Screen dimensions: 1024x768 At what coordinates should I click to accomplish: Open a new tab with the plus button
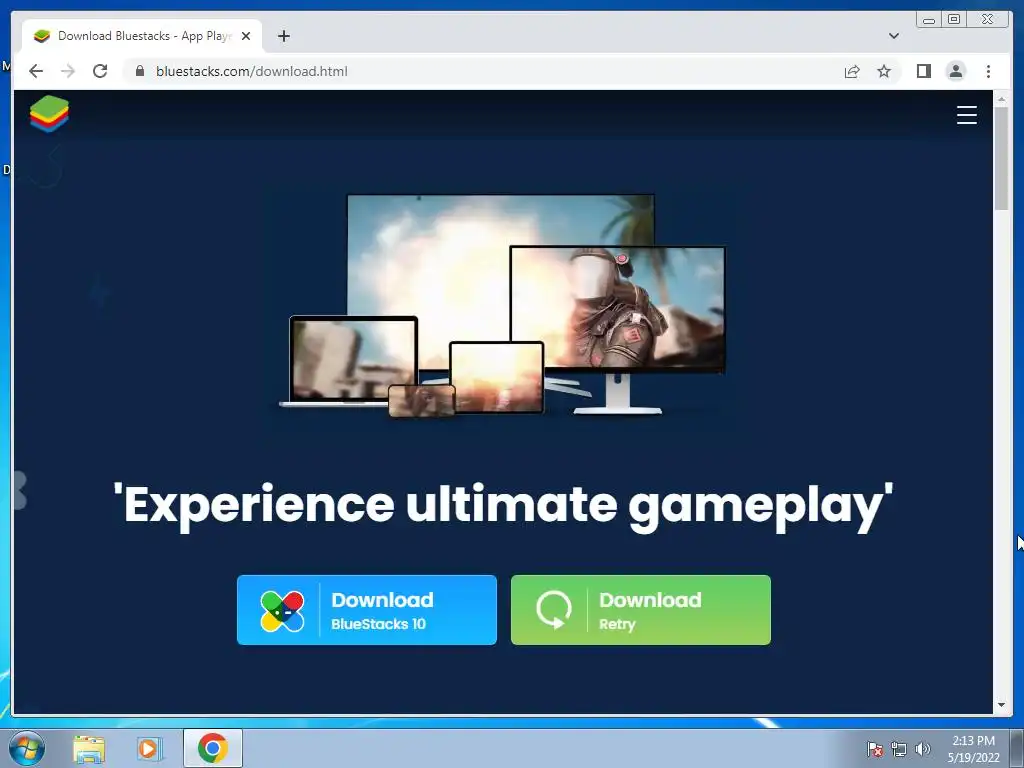coord(283,36)
